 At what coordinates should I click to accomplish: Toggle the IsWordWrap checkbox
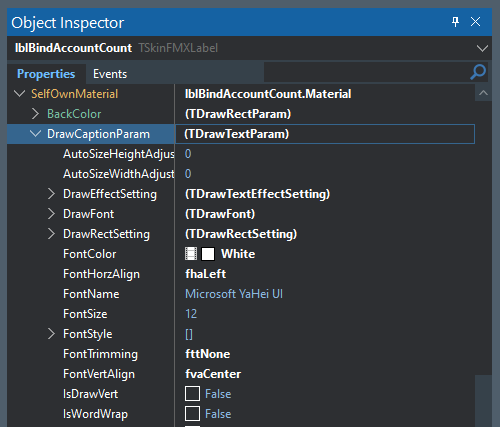point(192,414)
